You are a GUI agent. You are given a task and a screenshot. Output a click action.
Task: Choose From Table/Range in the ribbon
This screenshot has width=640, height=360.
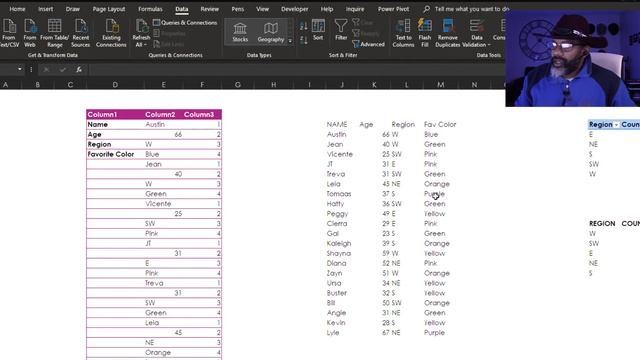(55, 33)
